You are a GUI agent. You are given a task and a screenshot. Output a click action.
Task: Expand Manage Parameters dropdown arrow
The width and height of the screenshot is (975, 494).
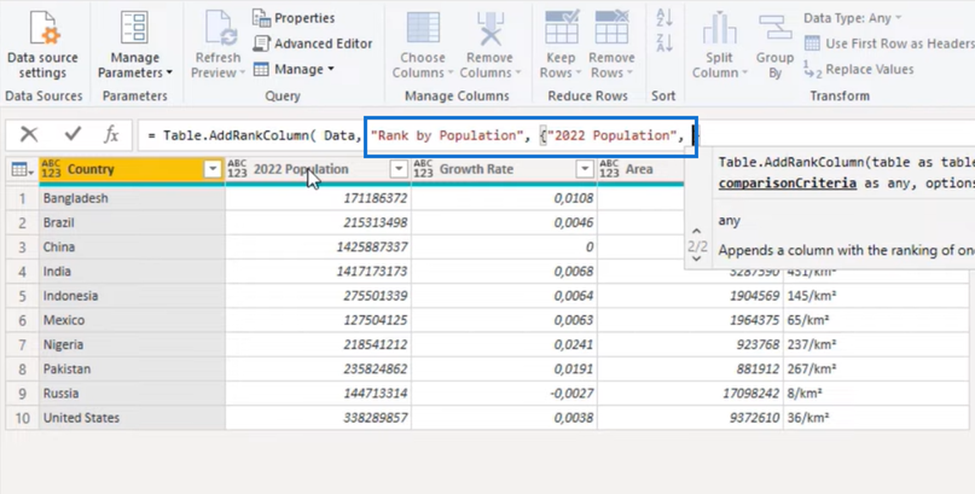point(169,73)
